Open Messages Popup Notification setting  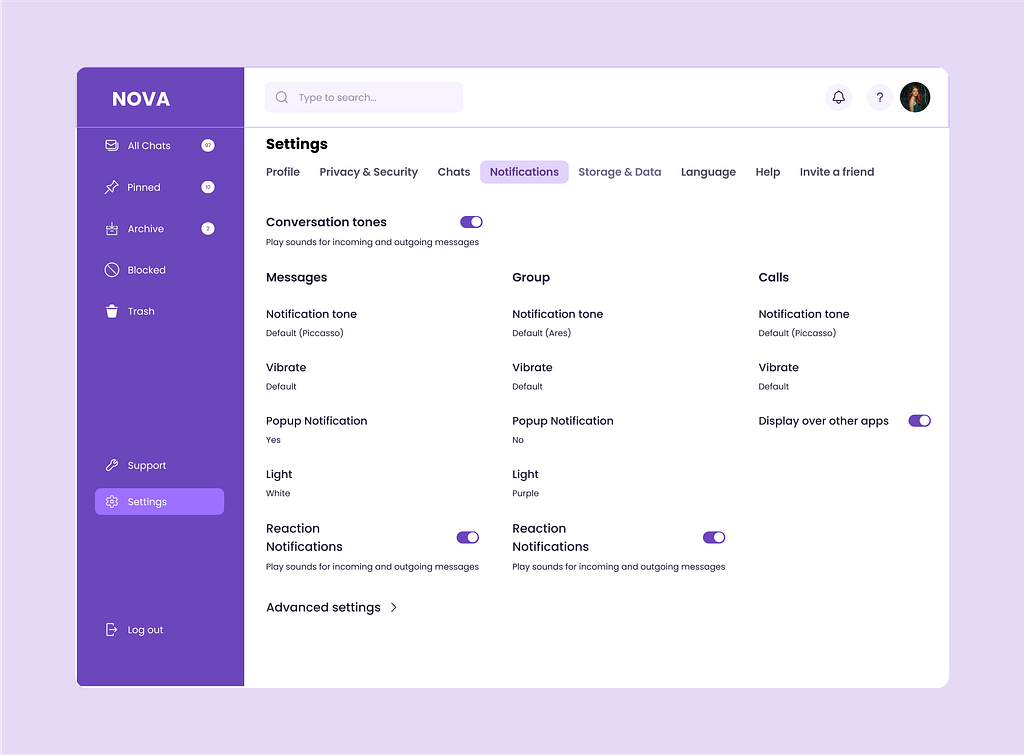(x=317, y=430)
